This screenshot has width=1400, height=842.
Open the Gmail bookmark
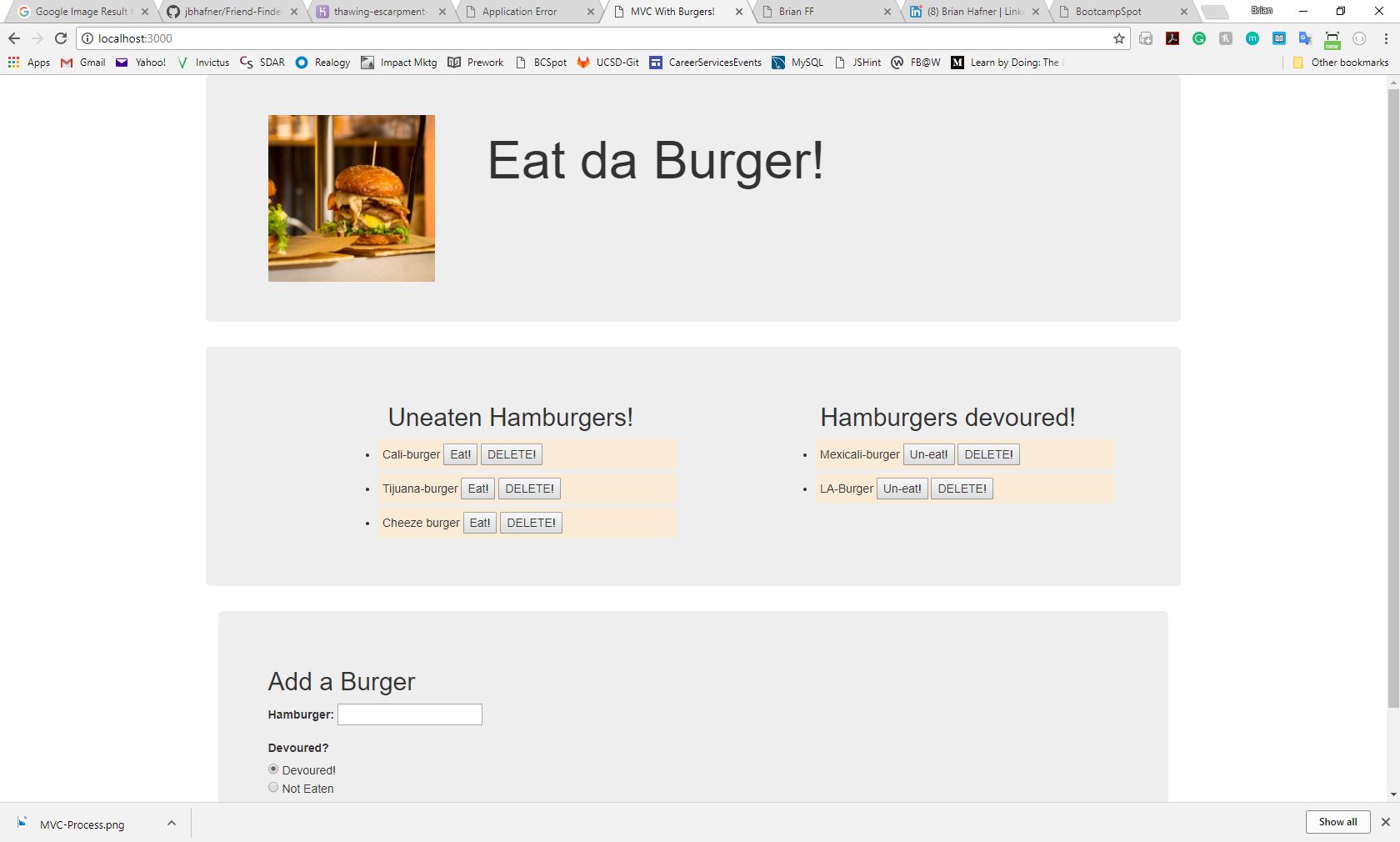[x=83, y=63]
